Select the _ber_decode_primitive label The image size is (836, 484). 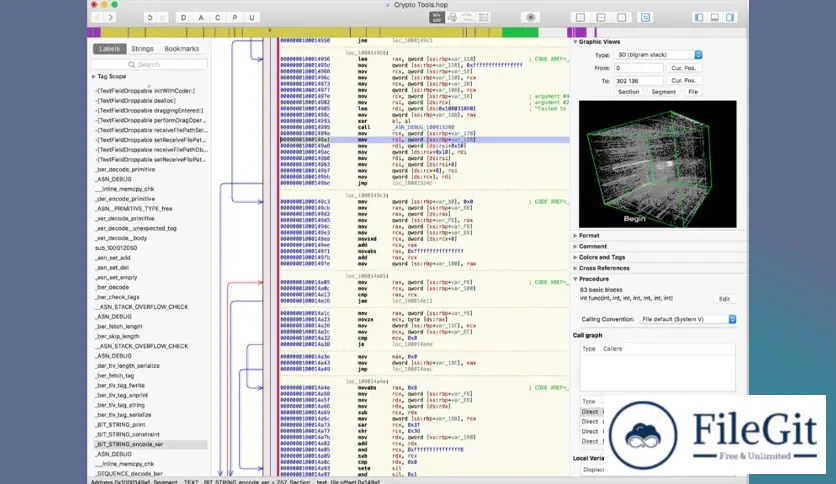125,170
